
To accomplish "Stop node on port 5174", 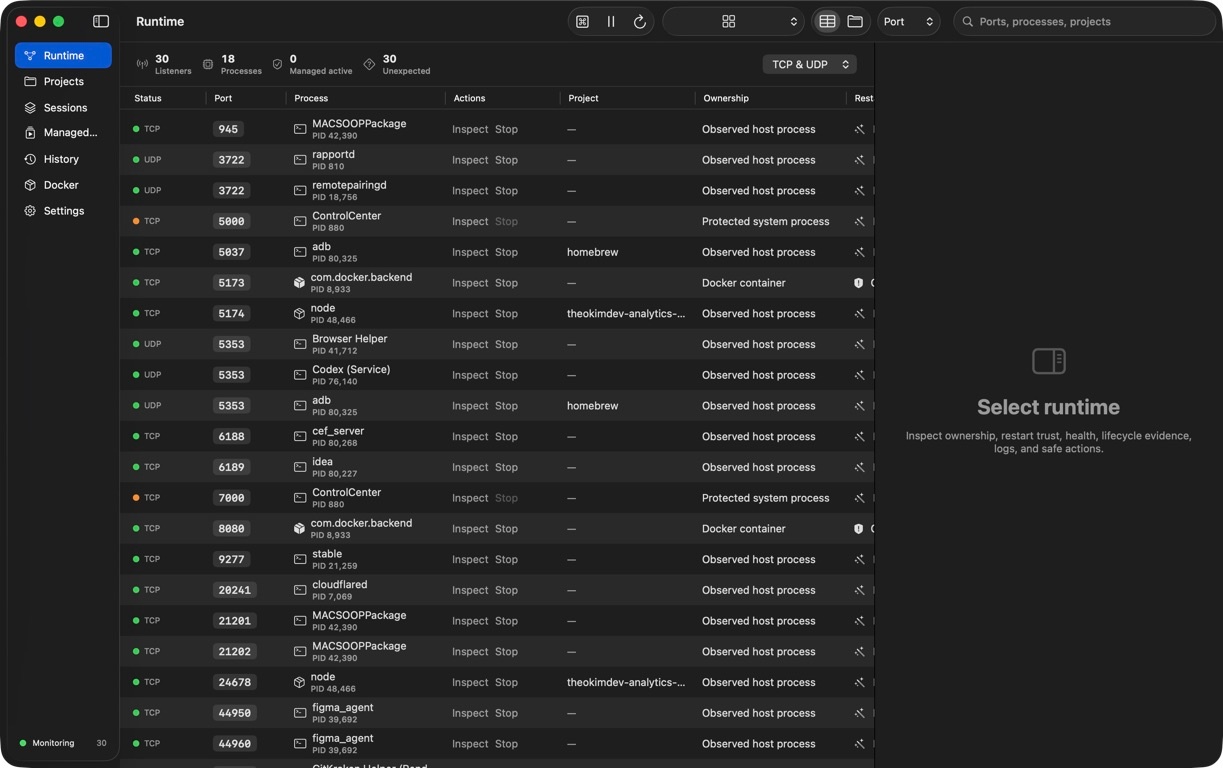I will click(x=507, y=314).
